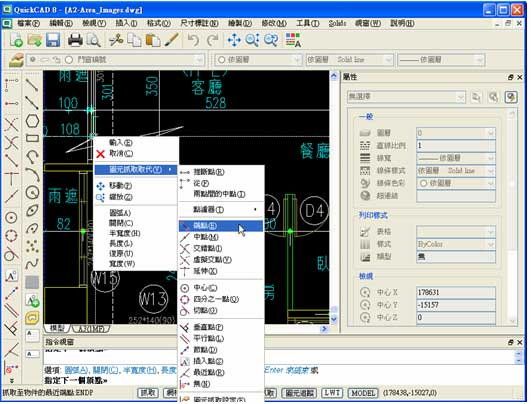The width and height of the screenshot is (531, 404).
Task: Click the Center snap circle icon in left toolbar
Action: click(x=12, y=217)
